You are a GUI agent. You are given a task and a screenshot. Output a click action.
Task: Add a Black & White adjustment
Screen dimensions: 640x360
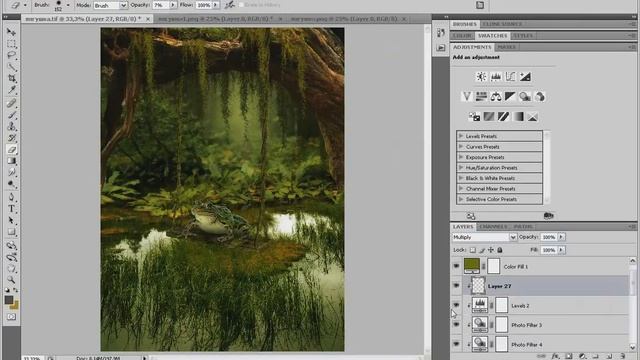pos(510,97)
